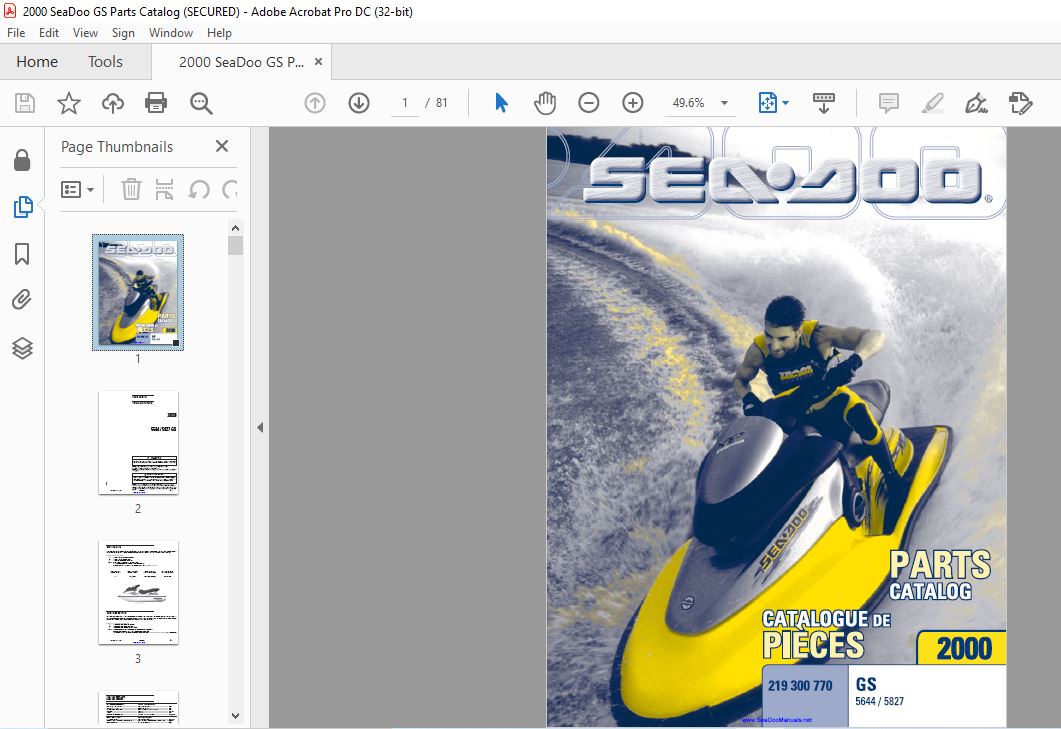Close the Page Thumbnails panel
This screenshot has width=1061, height=729.
(x=221, y=146)
